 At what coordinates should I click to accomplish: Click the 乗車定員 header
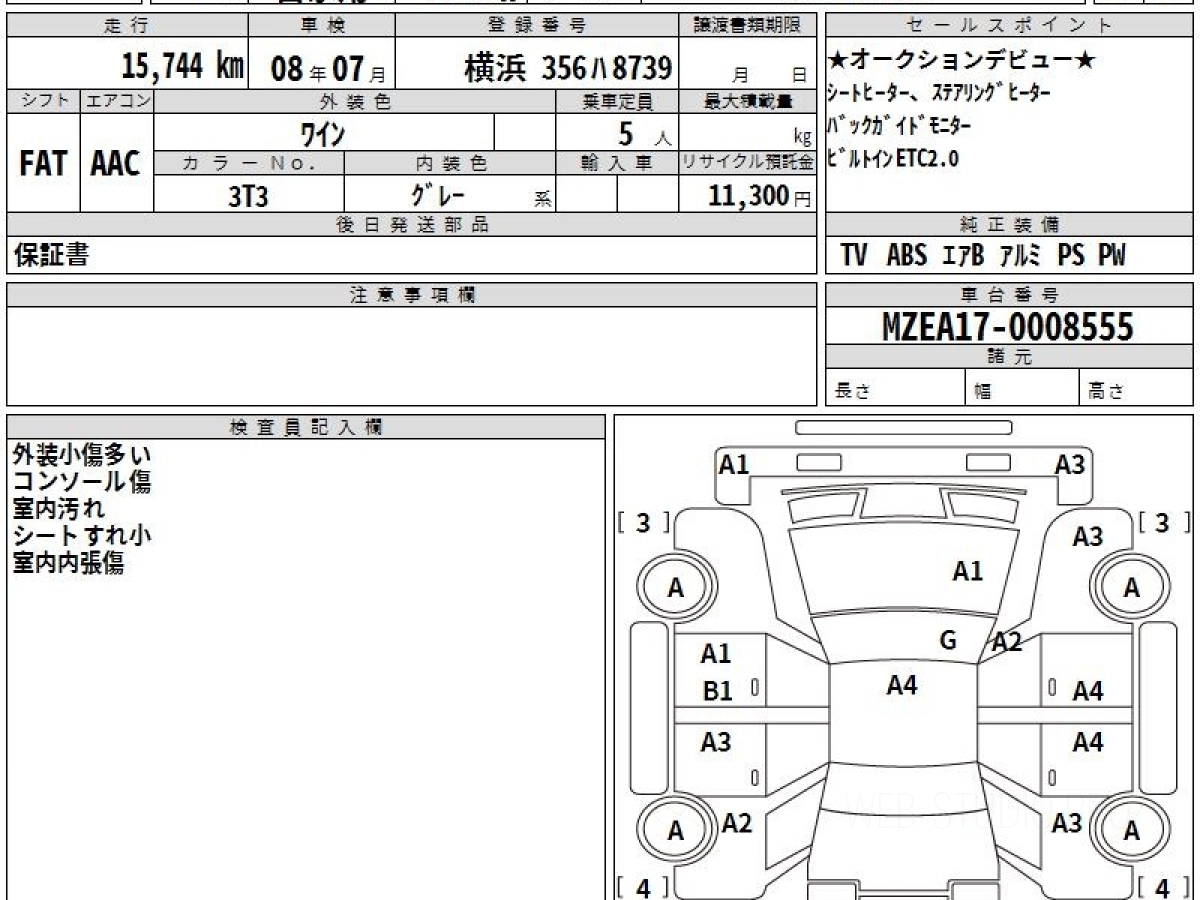pos(617,101)
